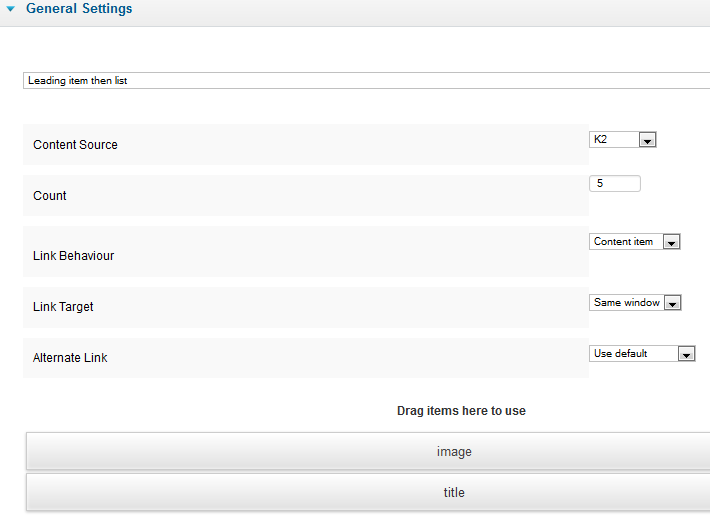Screen dimensions: 710x523
Task: Click the Content item dropdown arrow
Action: 672,242
